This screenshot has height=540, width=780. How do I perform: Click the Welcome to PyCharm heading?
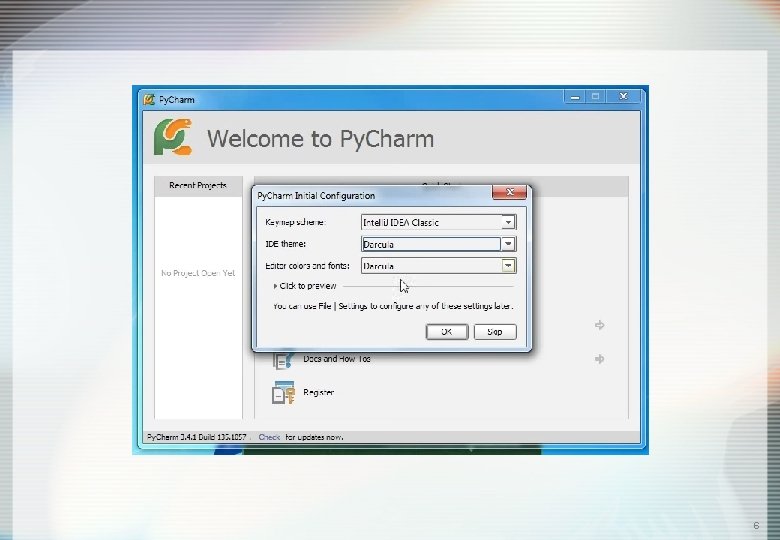pos(321,139)
